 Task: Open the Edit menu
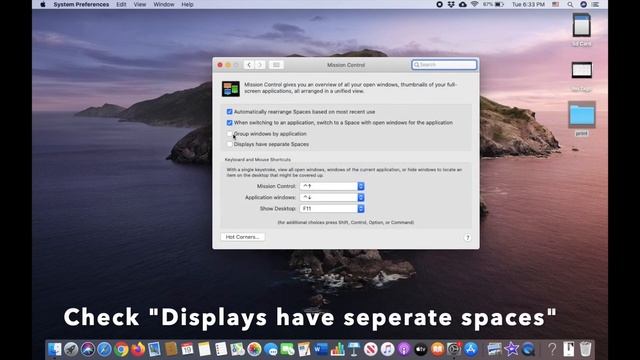(121, 4)
